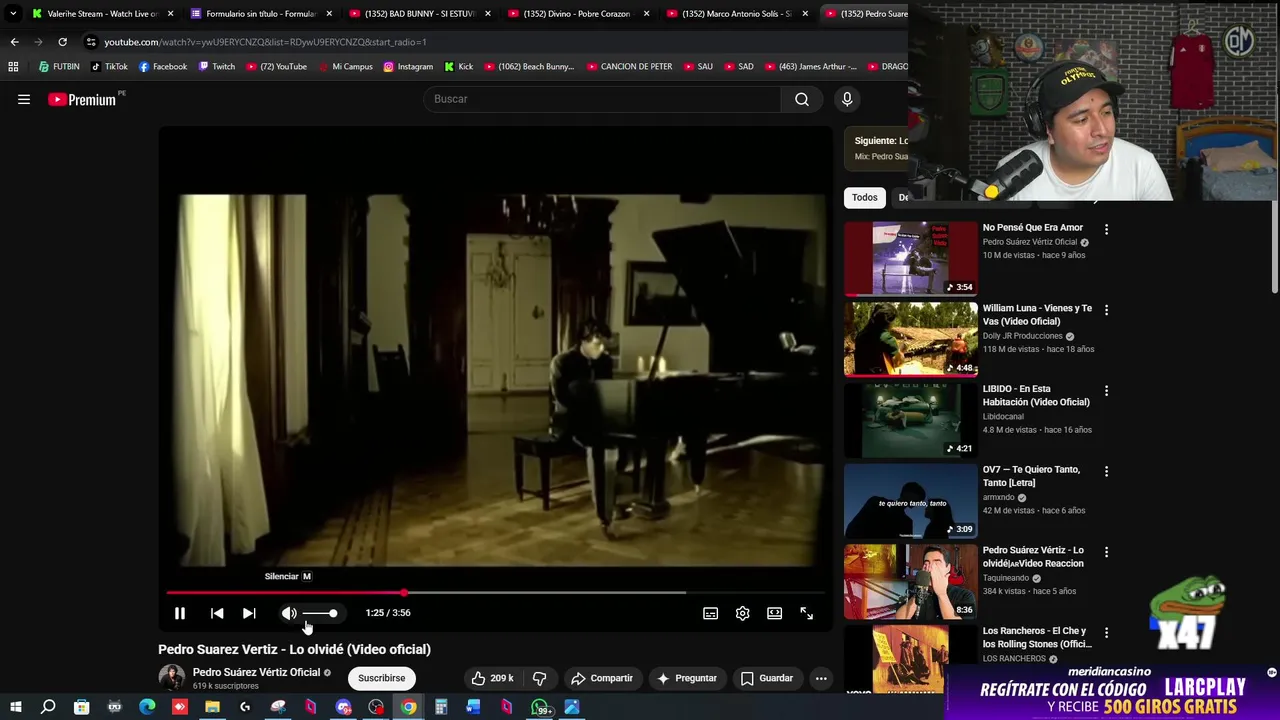The height and width of the screenshot is (720, 1280).
Task: Open the player settings gear
Action: click(x=742, y=613)
